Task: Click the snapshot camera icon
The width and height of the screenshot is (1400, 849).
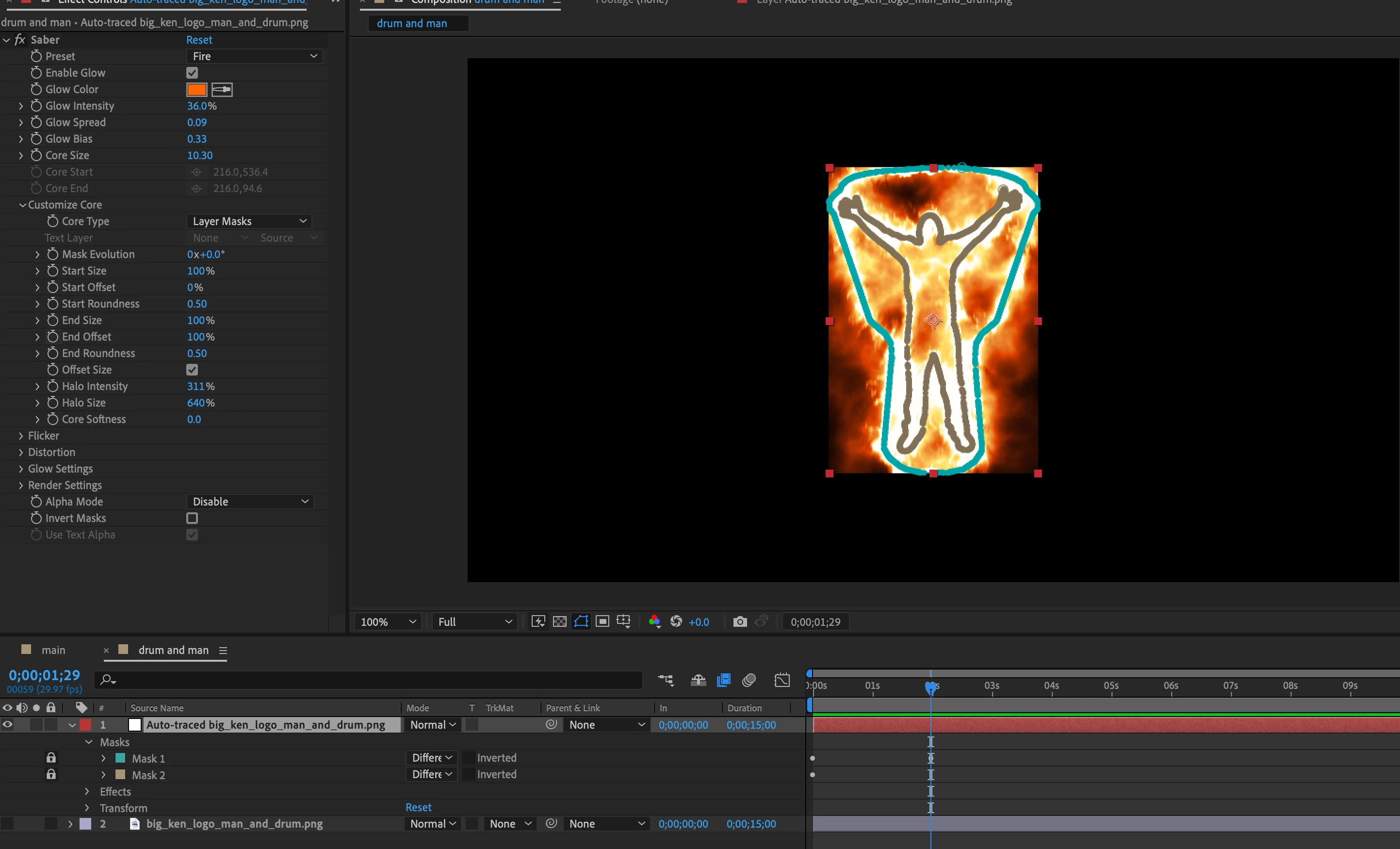Action: (x=739, y=621)
